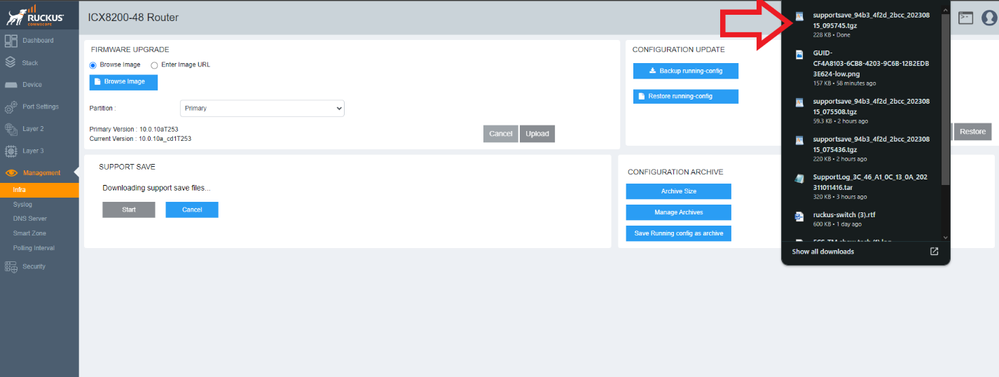
Task: Click Cancel in Support Save panel
Action: pos(192,210)
